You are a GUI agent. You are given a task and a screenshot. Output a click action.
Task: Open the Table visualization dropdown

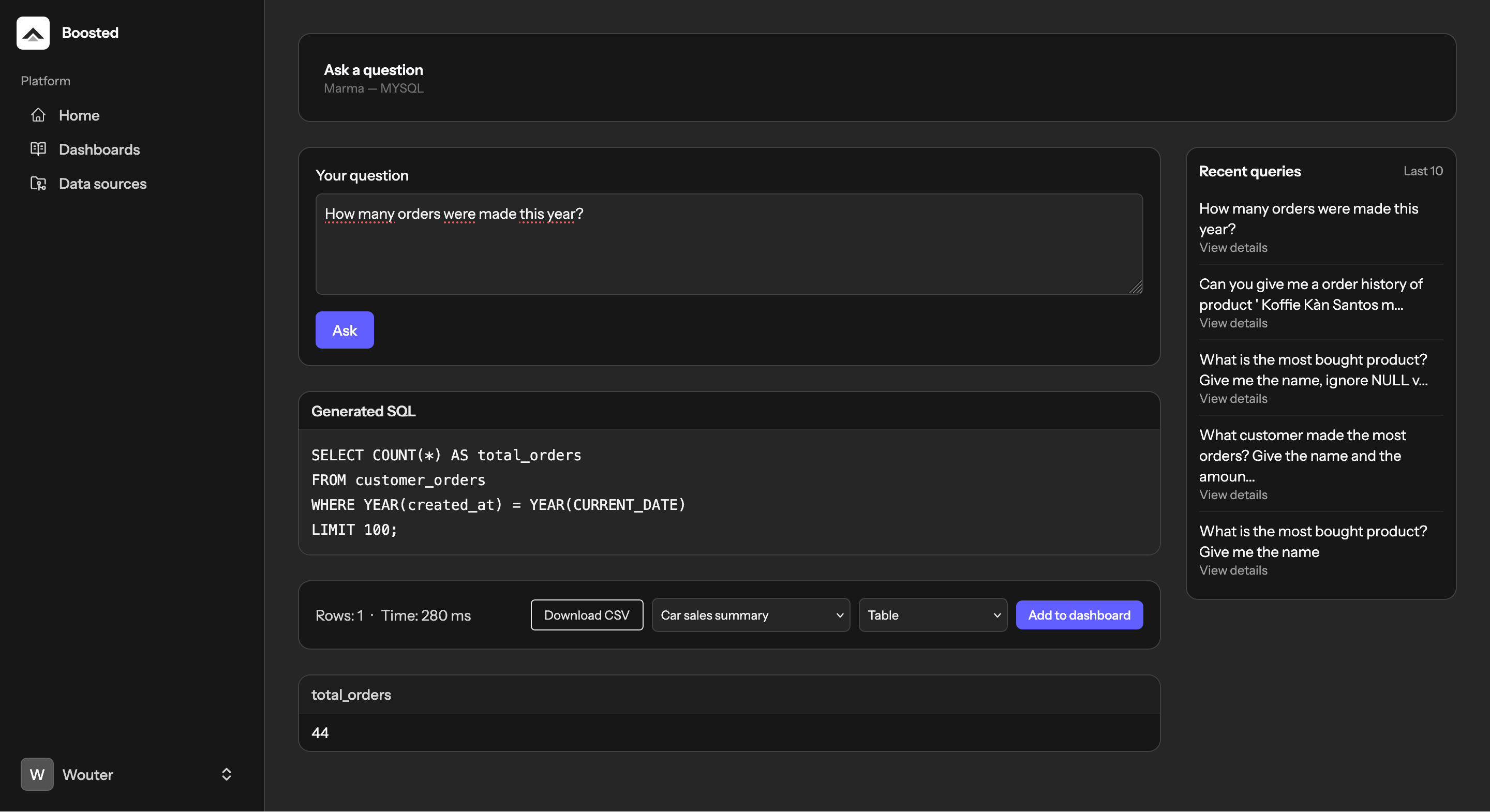point(932,615)
